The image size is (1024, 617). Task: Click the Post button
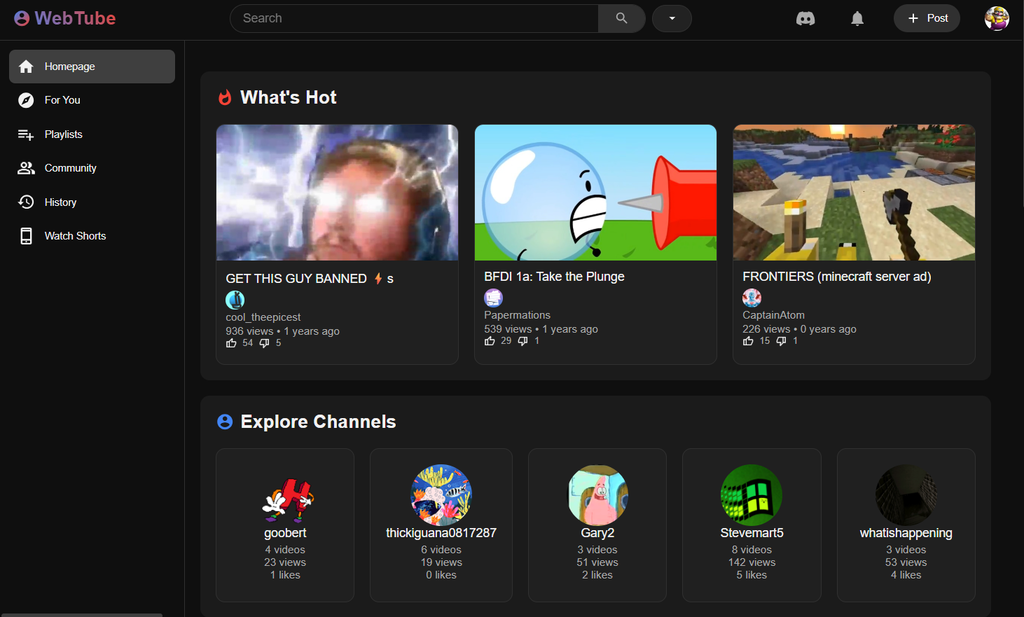tap(926, 18)
